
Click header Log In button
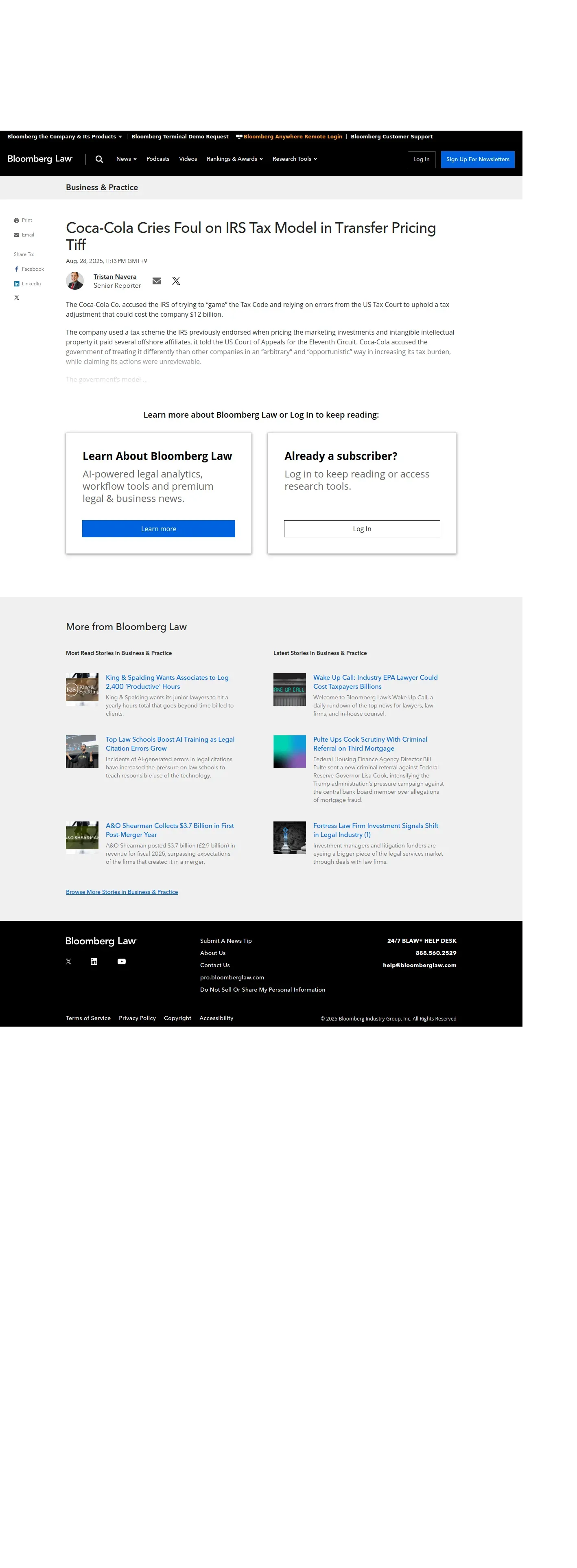click(421, 160)
